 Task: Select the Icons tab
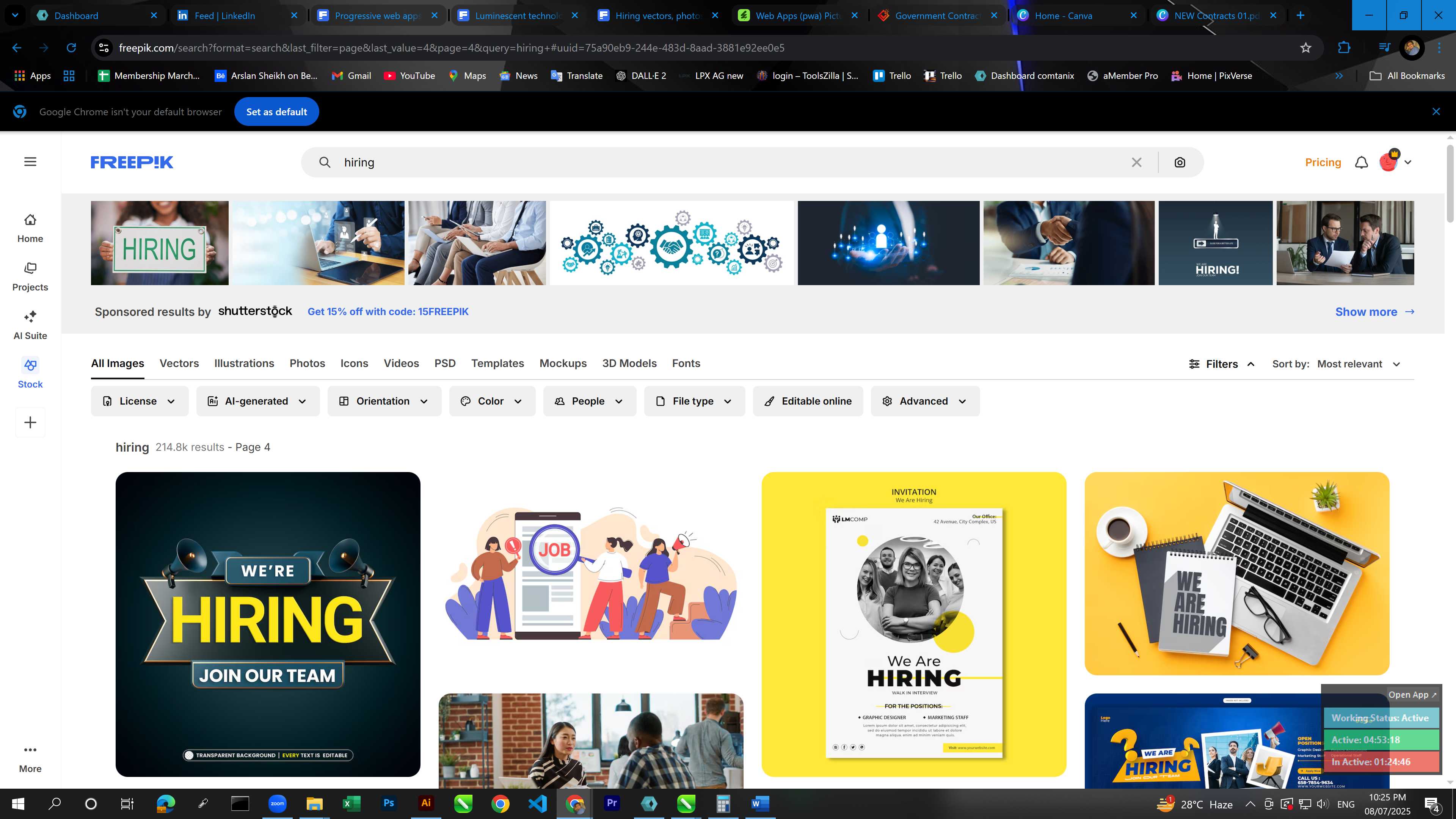click(x=355, y=364)
